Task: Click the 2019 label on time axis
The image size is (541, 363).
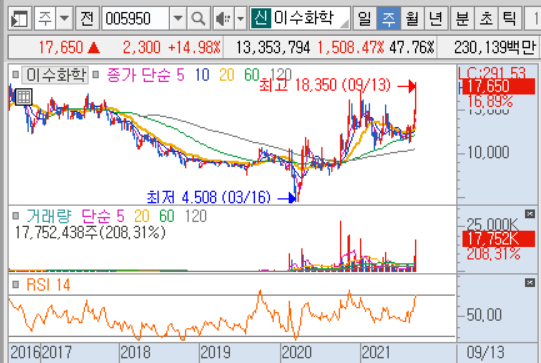Action: click(216, 353)
